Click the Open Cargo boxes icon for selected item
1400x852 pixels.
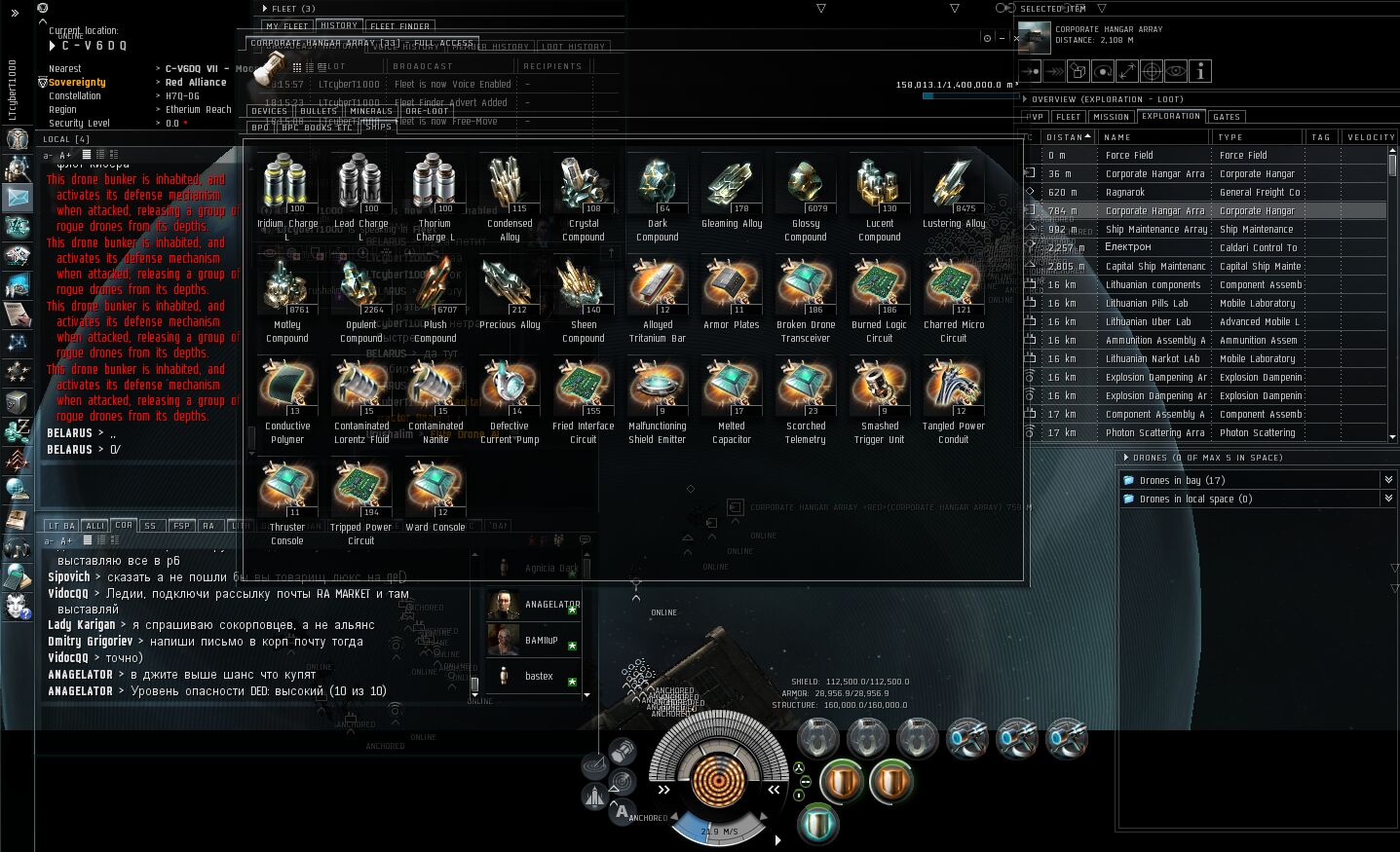click(1078, 71)
